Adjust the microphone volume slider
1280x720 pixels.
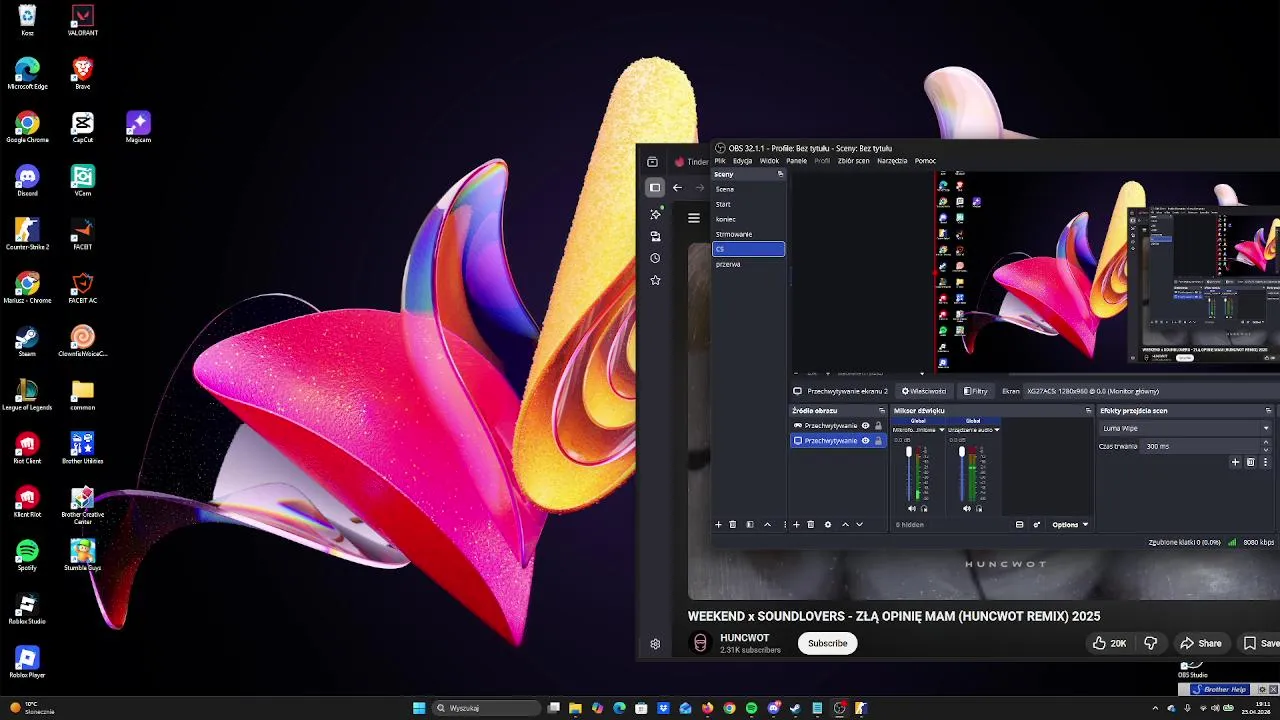[x=909, y=474]
